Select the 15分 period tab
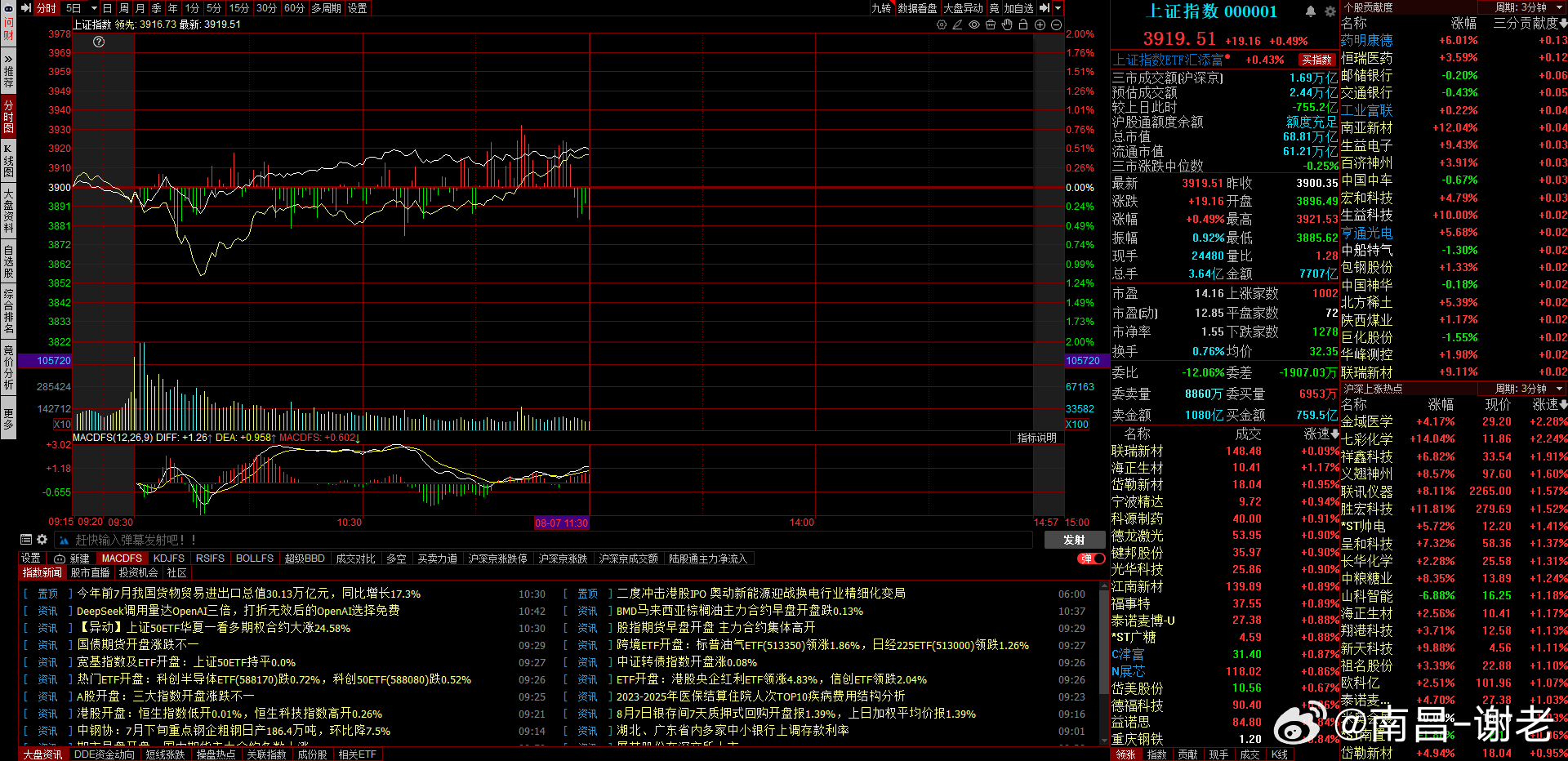This screenshot has height=761, width=1568. tap(238, 8)
